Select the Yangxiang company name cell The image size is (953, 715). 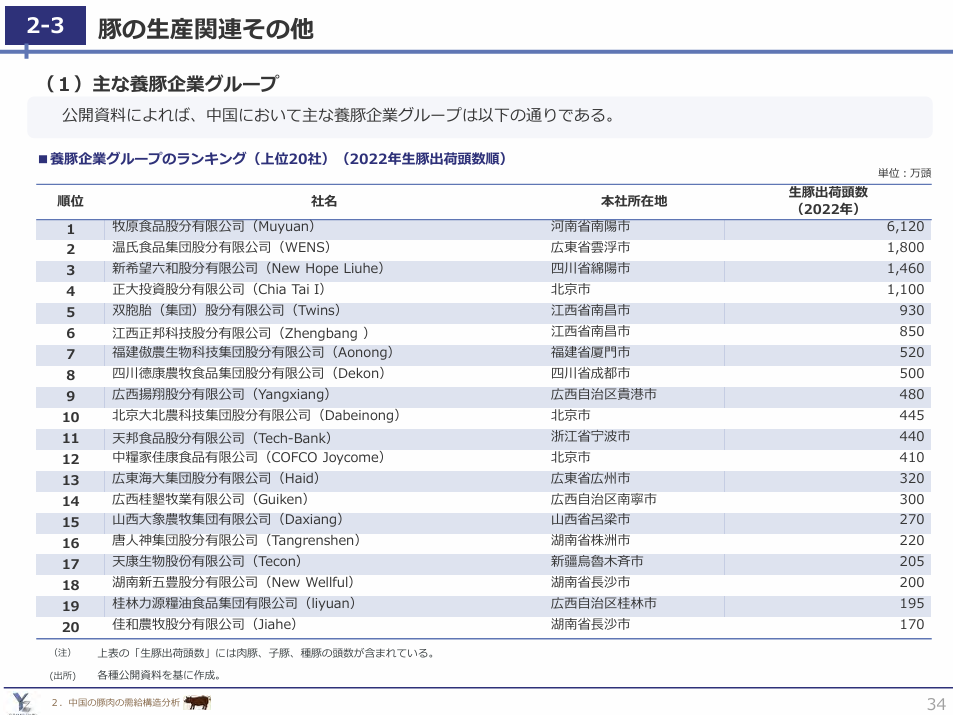click(x=221, y=394)
